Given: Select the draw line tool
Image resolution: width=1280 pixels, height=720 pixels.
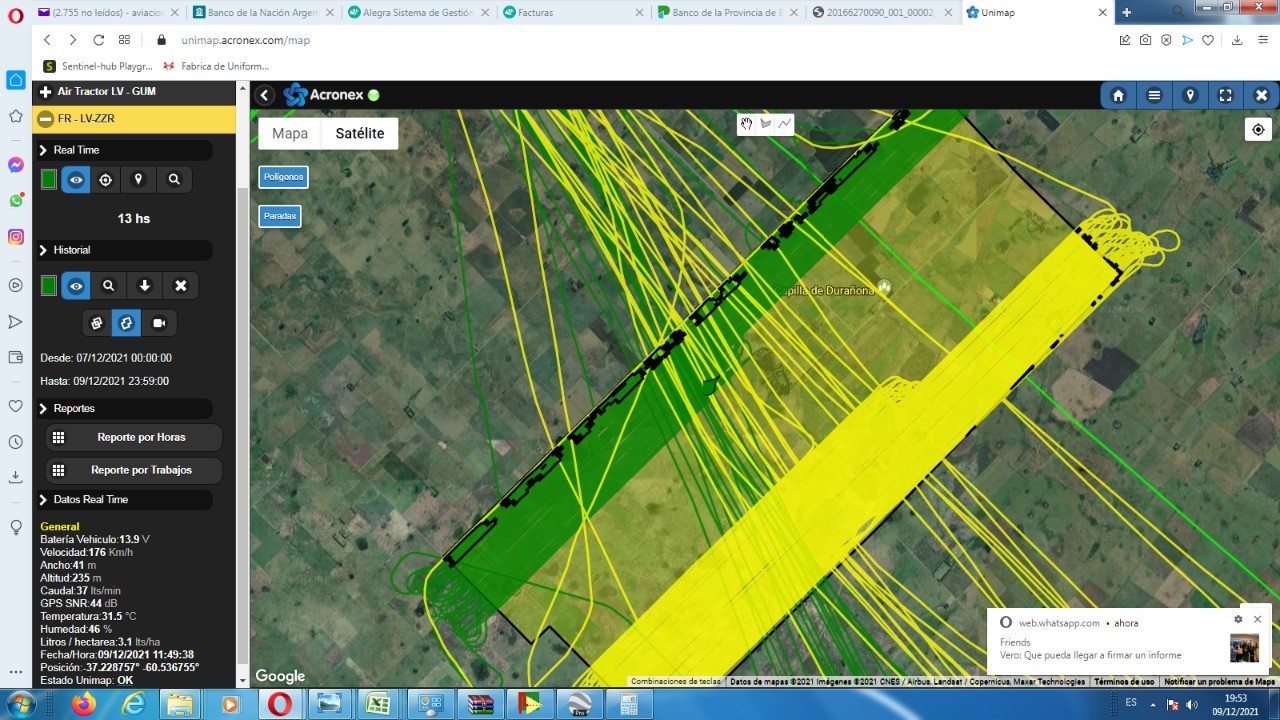Looking at the screenshot, I should click(x=785, y=124).
